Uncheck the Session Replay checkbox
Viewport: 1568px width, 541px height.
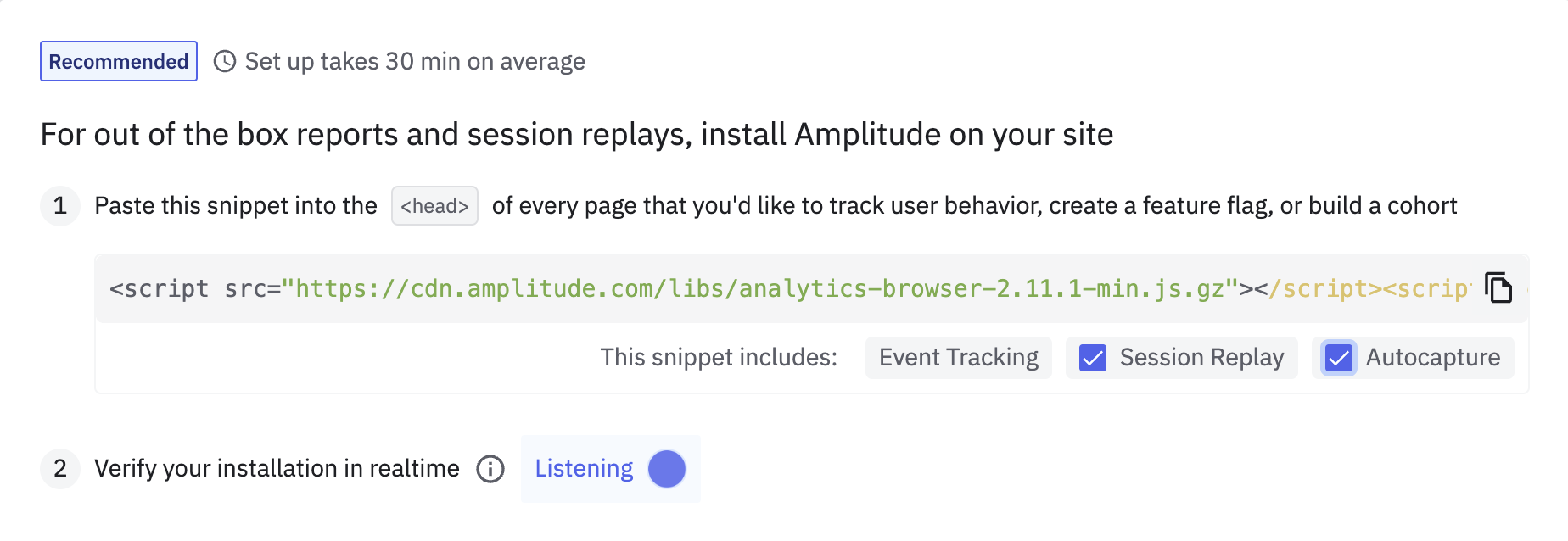pyautogui.click(x=1093, y=358)
